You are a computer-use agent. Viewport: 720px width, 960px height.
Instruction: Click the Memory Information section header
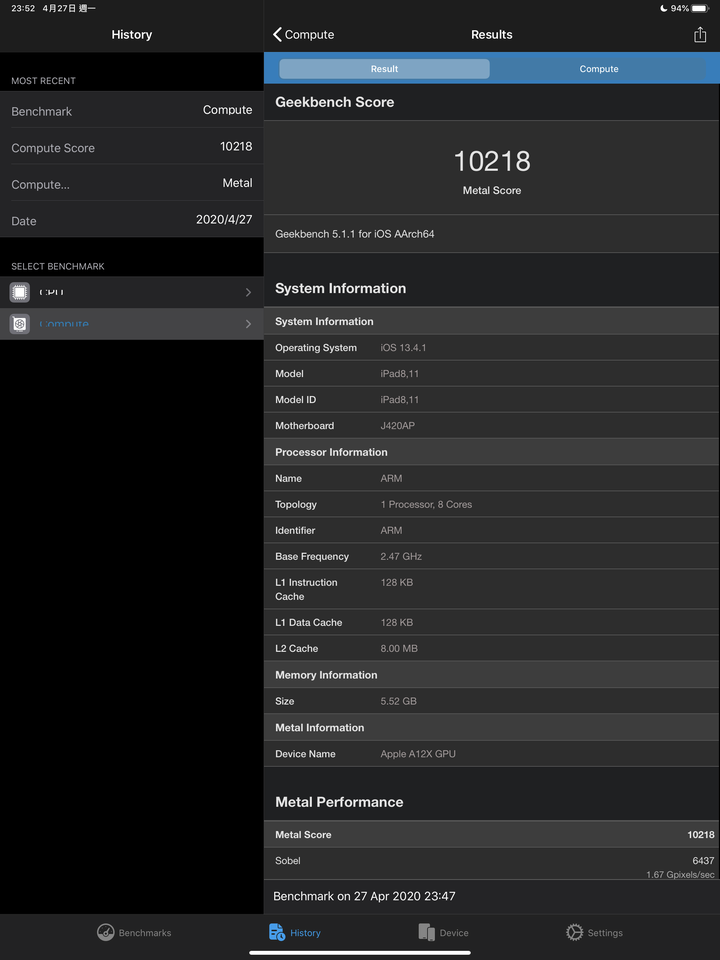(492, 675)
